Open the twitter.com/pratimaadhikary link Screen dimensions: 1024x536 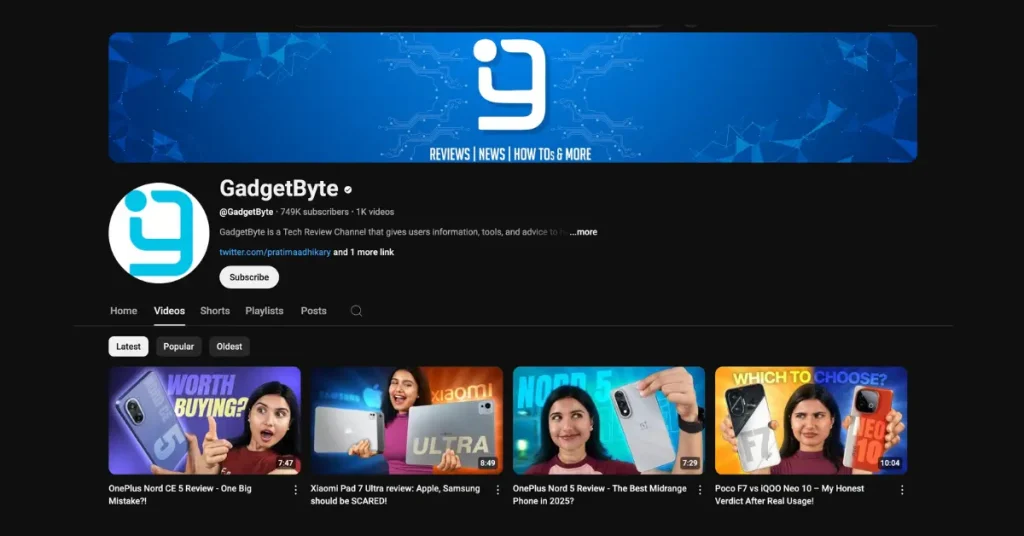[x=275, y=252]
